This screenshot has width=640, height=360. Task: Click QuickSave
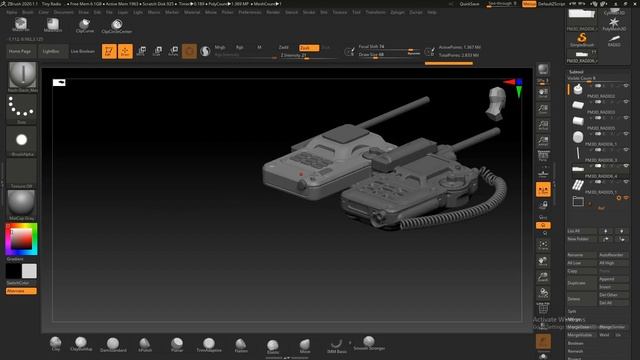click(x=469, y=4)
